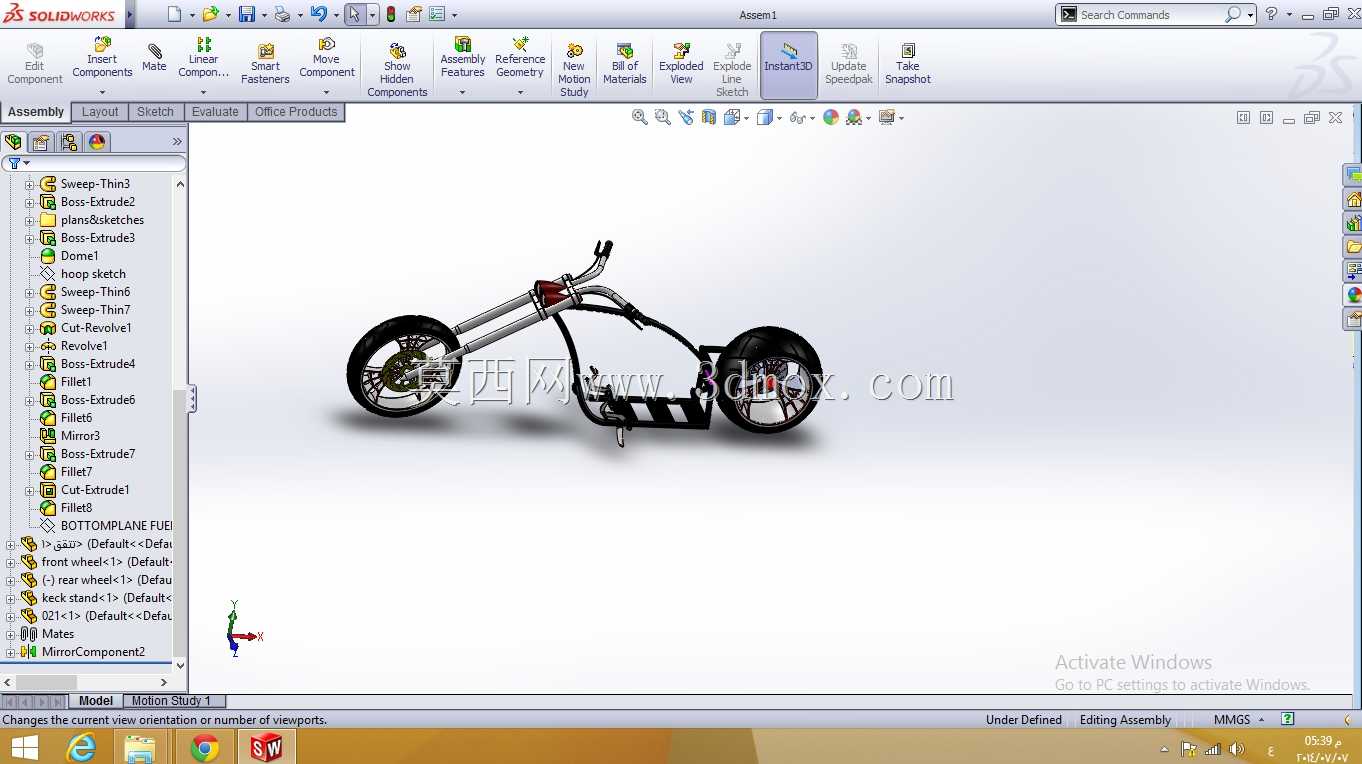The width and height of the screenshot is (1362, 764).
Task: Select the Model tab at bottom
Action: coord(96,701)
